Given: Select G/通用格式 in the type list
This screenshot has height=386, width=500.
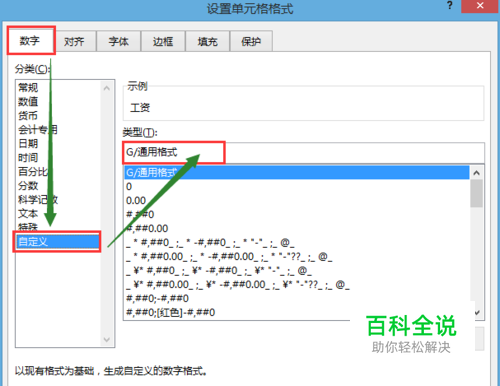Looking at the screenshot, I should coord(297,172).
